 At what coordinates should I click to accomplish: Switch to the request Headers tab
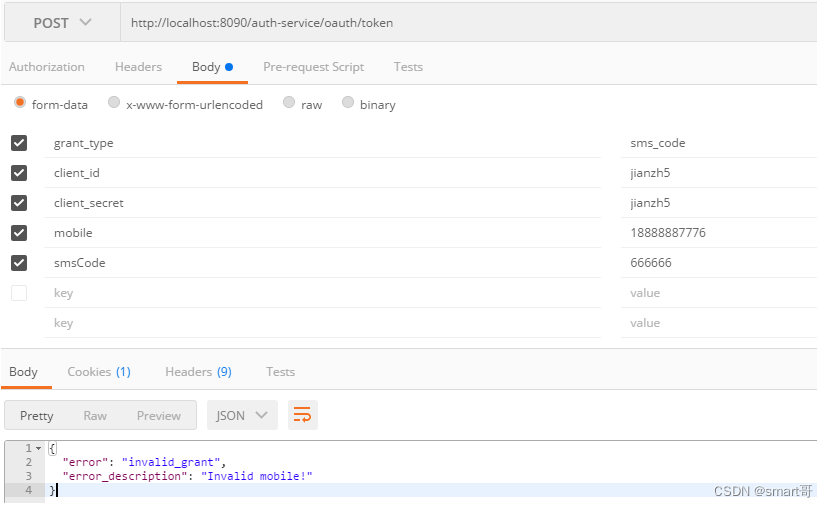[x=138, y=67]
